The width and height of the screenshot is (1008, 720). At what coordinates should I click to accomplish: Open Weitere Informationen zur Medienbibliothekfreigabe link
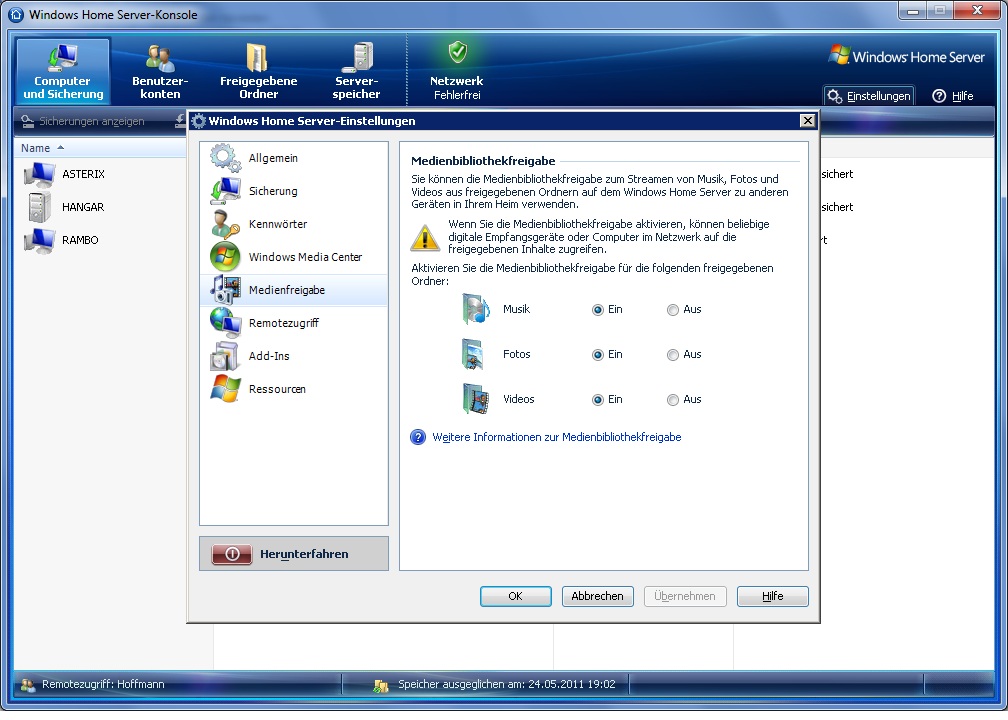(x=557, y=437)
